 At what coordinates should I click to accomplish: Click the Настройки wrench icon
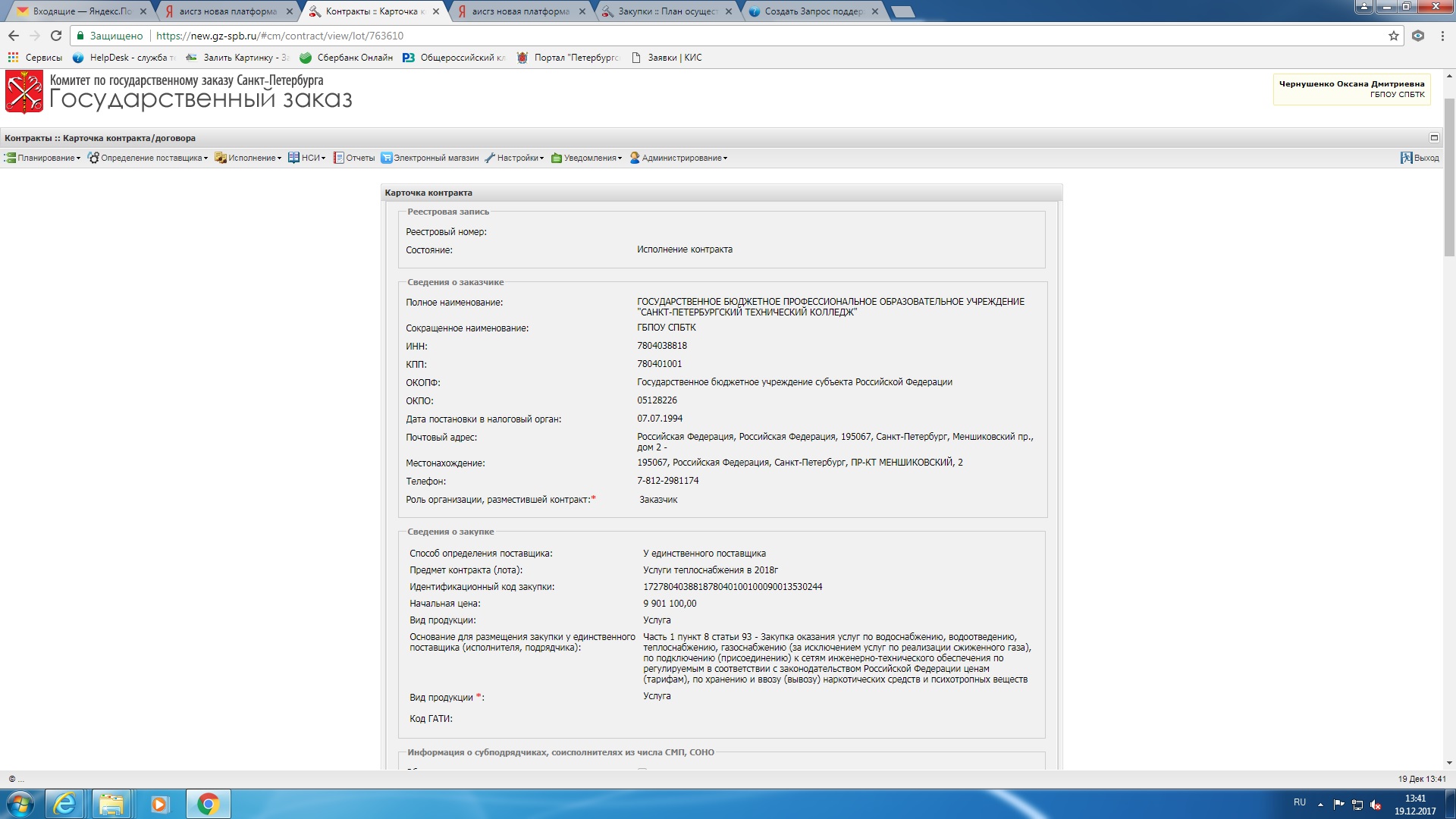(490, 158)
